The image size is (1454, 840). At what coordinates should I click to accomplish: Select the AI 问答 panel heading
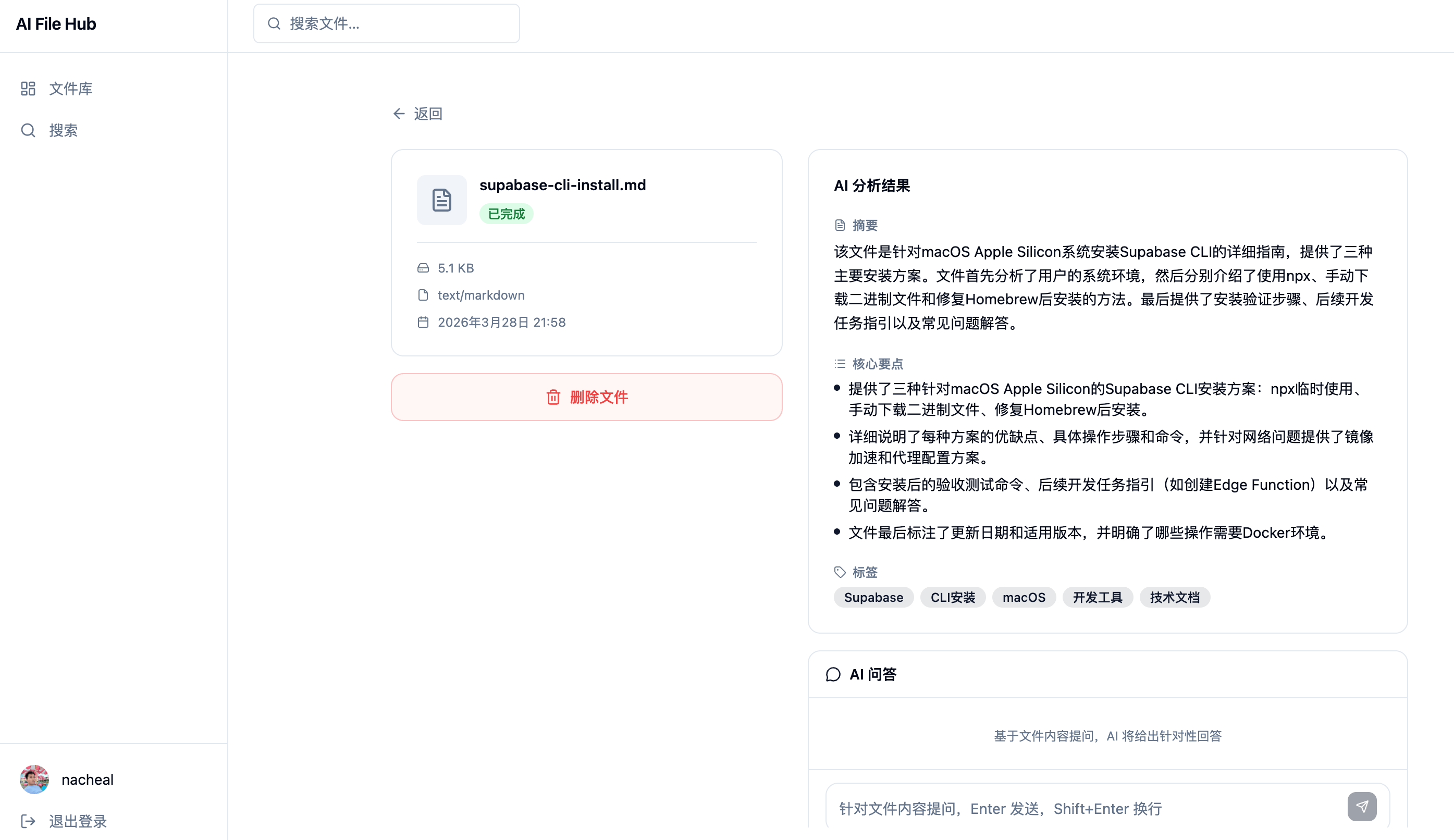click(x=873, y=674)
